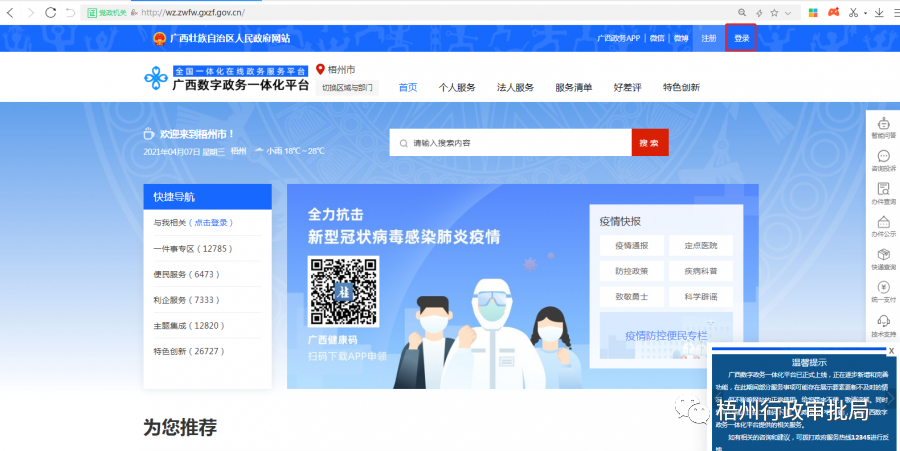Open the 特色创新 navigation tab
The height and width of the screenshot is (451, 900).
click(681, 88)
